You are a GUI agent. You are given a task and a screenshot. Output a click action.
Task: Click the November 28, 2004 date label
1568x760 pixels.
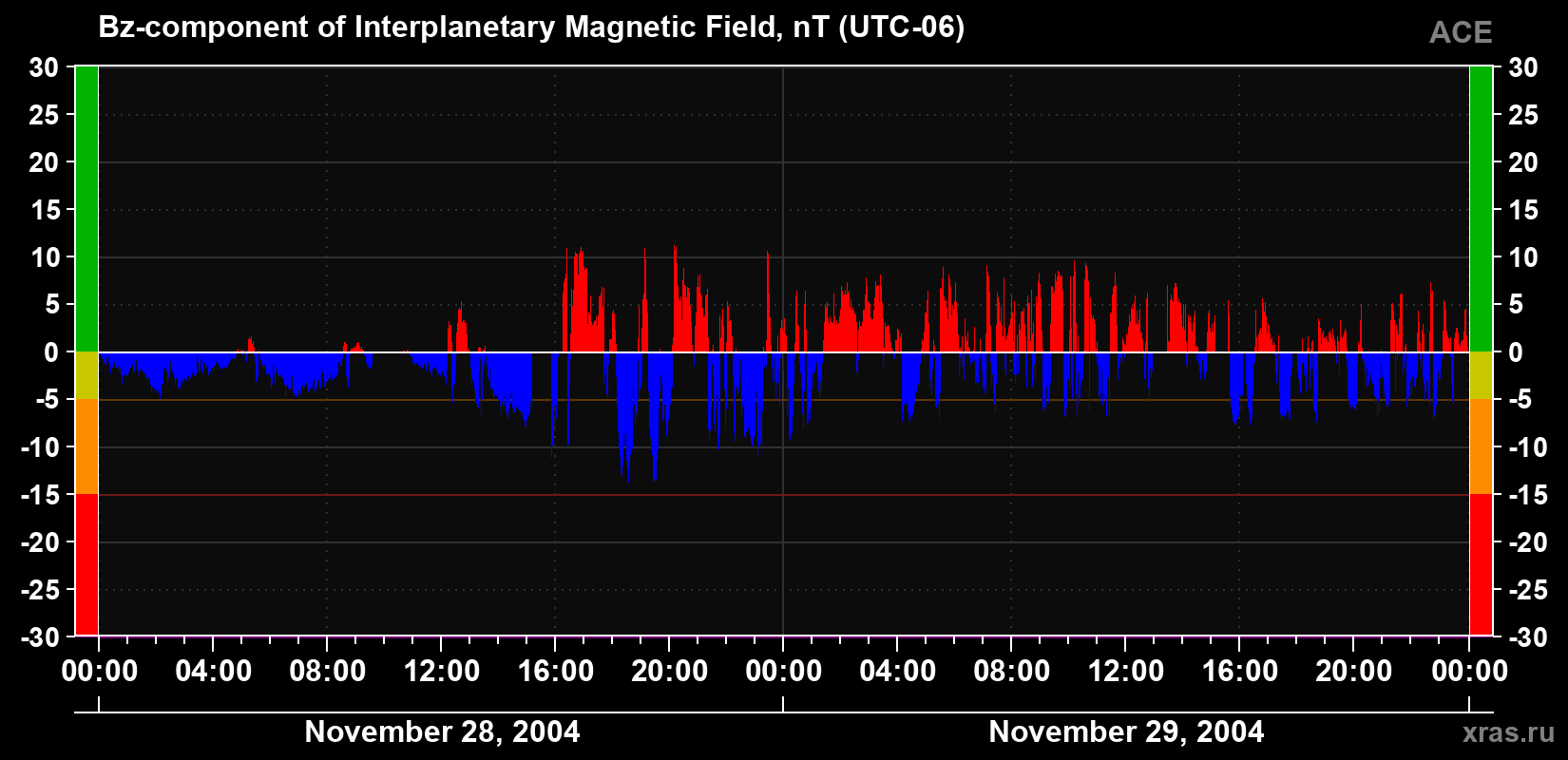[442, 731]
